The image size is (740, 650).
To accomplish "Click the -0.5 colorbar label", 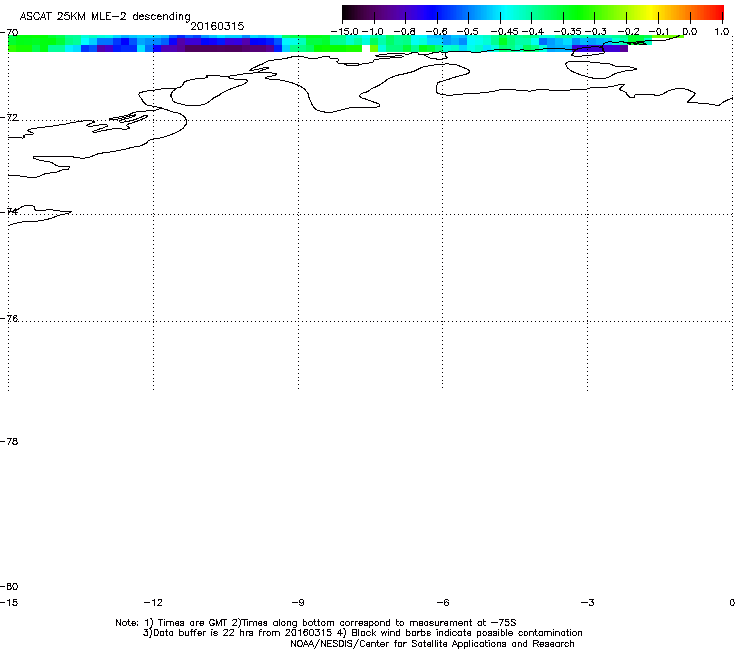I will pos(467,32).
